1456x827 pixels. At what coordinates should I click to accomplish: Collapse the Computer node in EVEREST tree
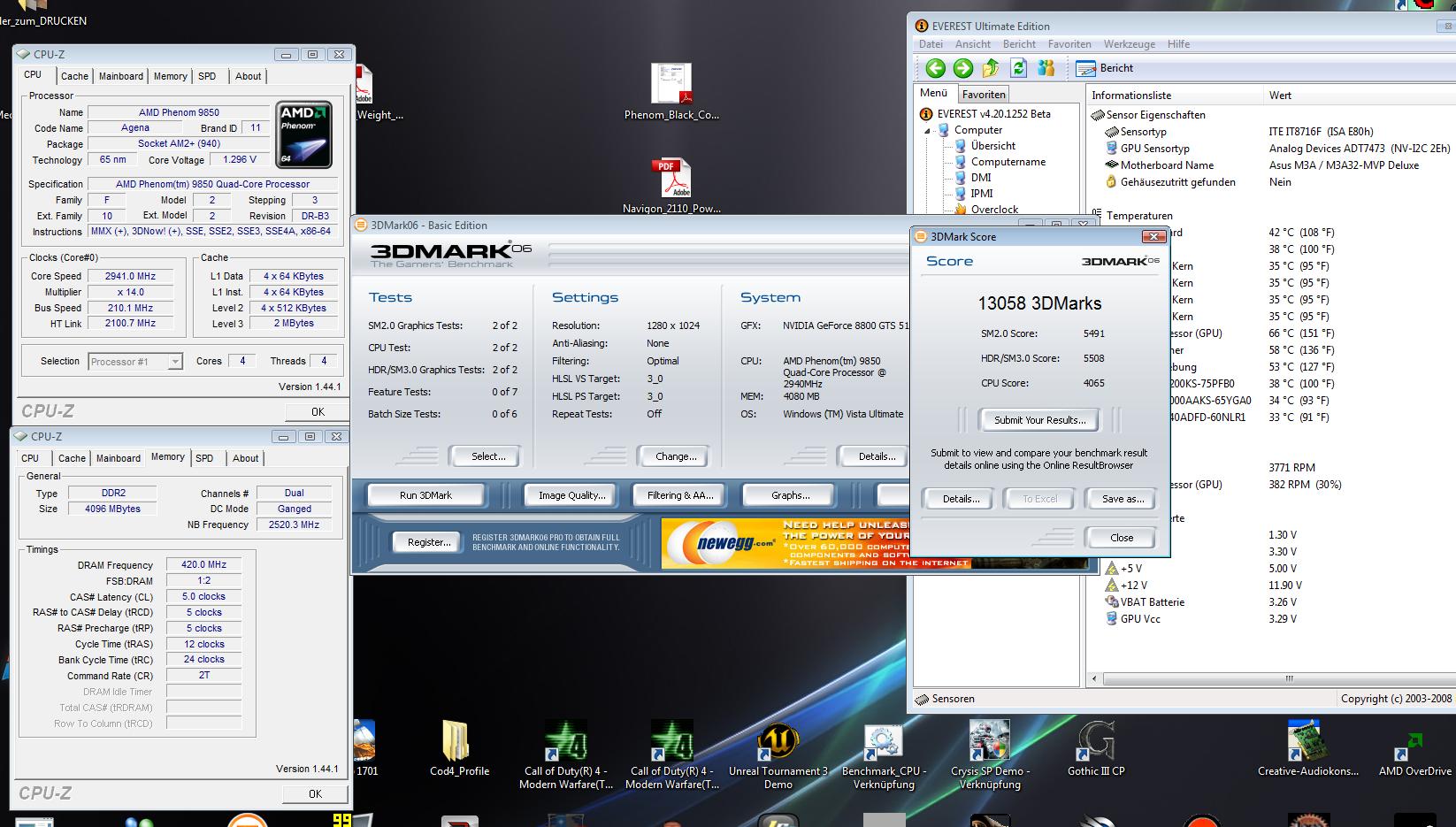pos(928,130)
